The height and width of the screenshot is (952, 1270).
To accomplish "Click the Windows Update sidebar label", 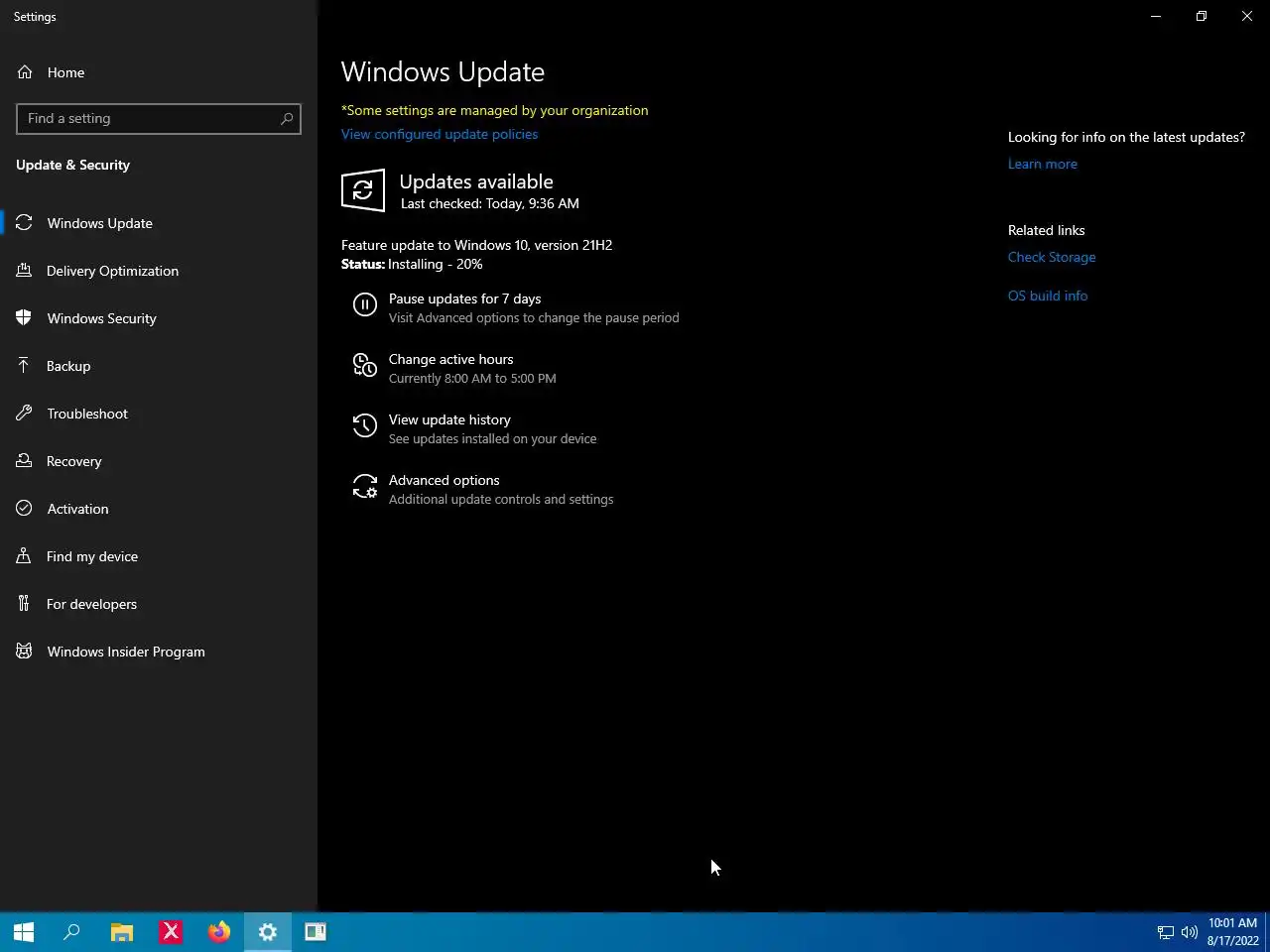I will (99, 223).
